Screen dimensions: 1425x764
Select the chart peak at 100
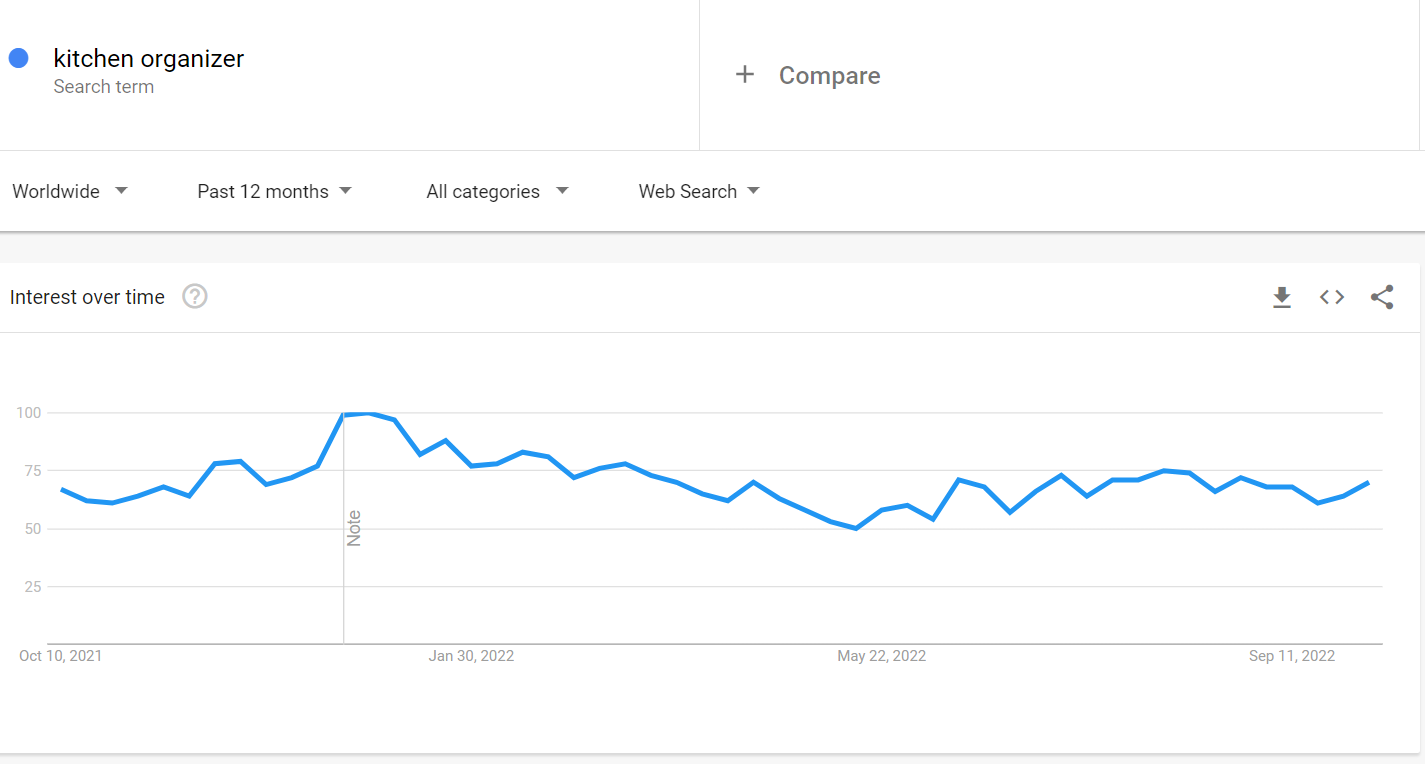369,413
